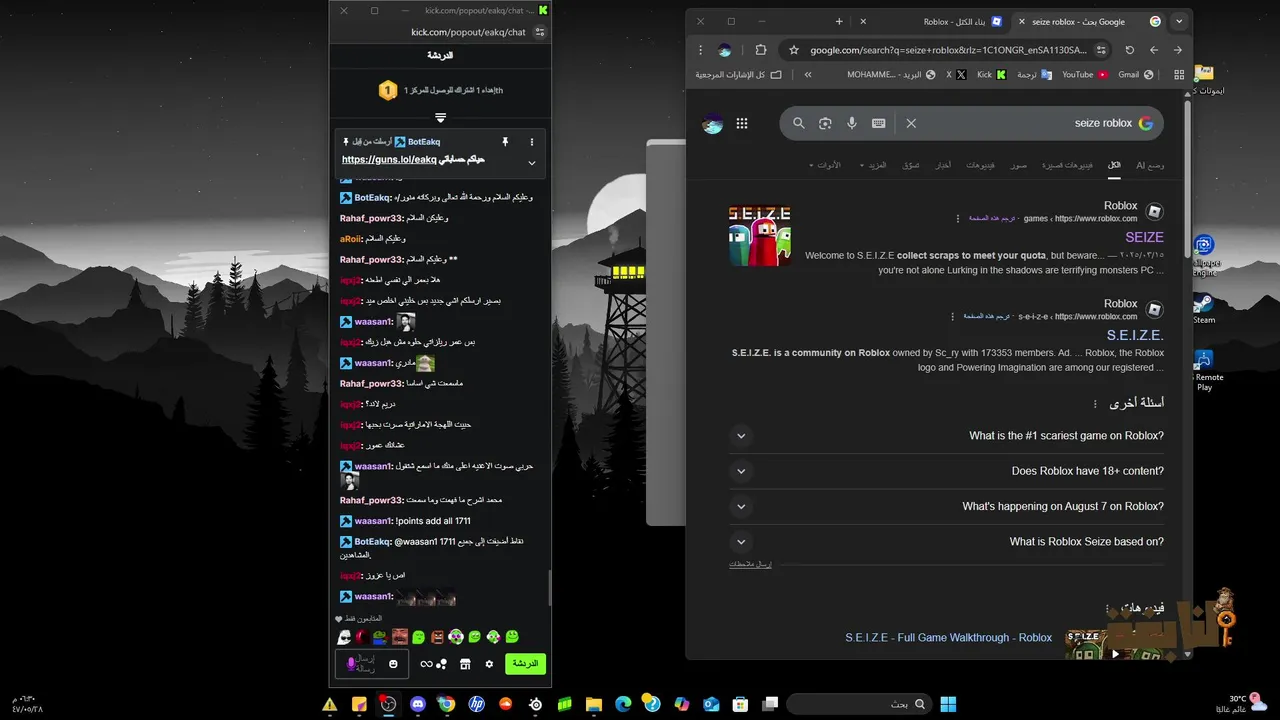Open the Chrome extensions puzzle icon
This screenshot has width=1280, height=720.
pos(761,50)
